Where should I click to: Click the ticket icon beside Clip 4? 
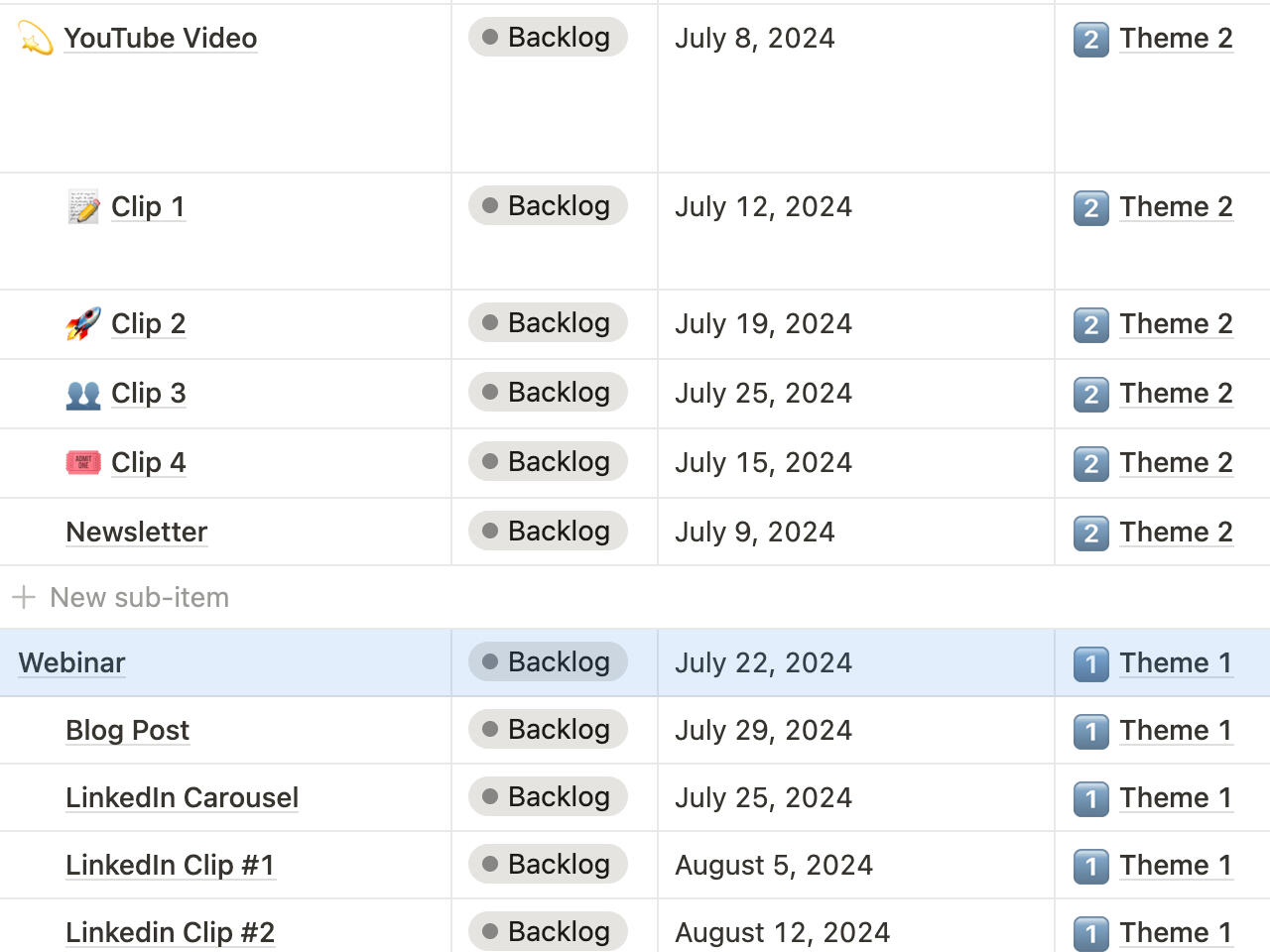(x=83, y=463)
